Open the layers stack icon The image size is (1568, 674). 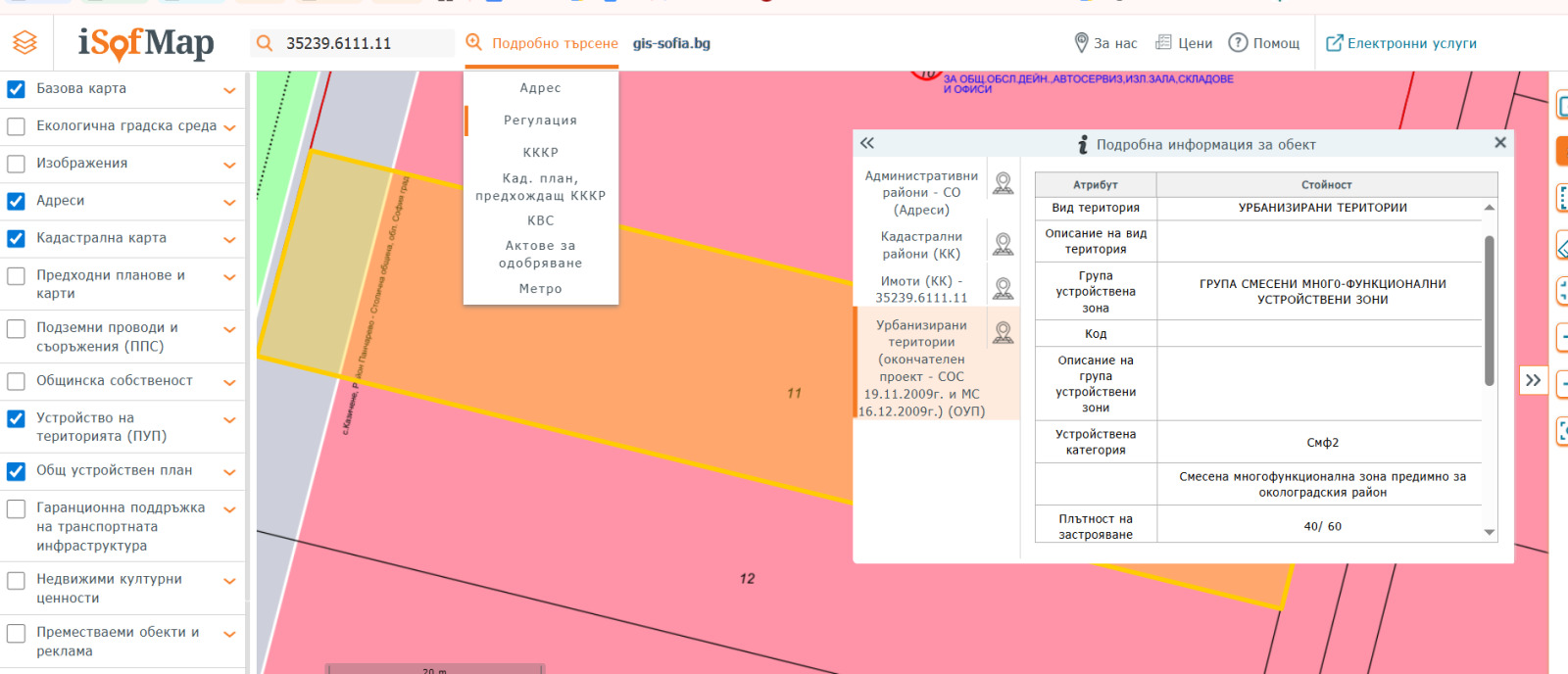tap(24, 43)
